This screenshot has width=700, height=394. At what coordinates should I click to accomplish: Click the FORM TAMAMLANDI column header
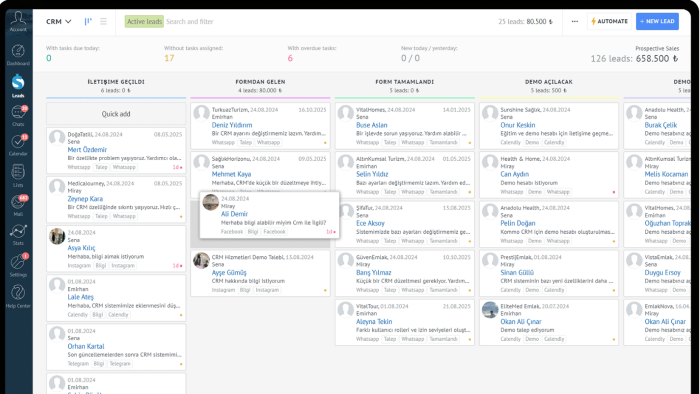pyautogui.click(x=404, y=82)
